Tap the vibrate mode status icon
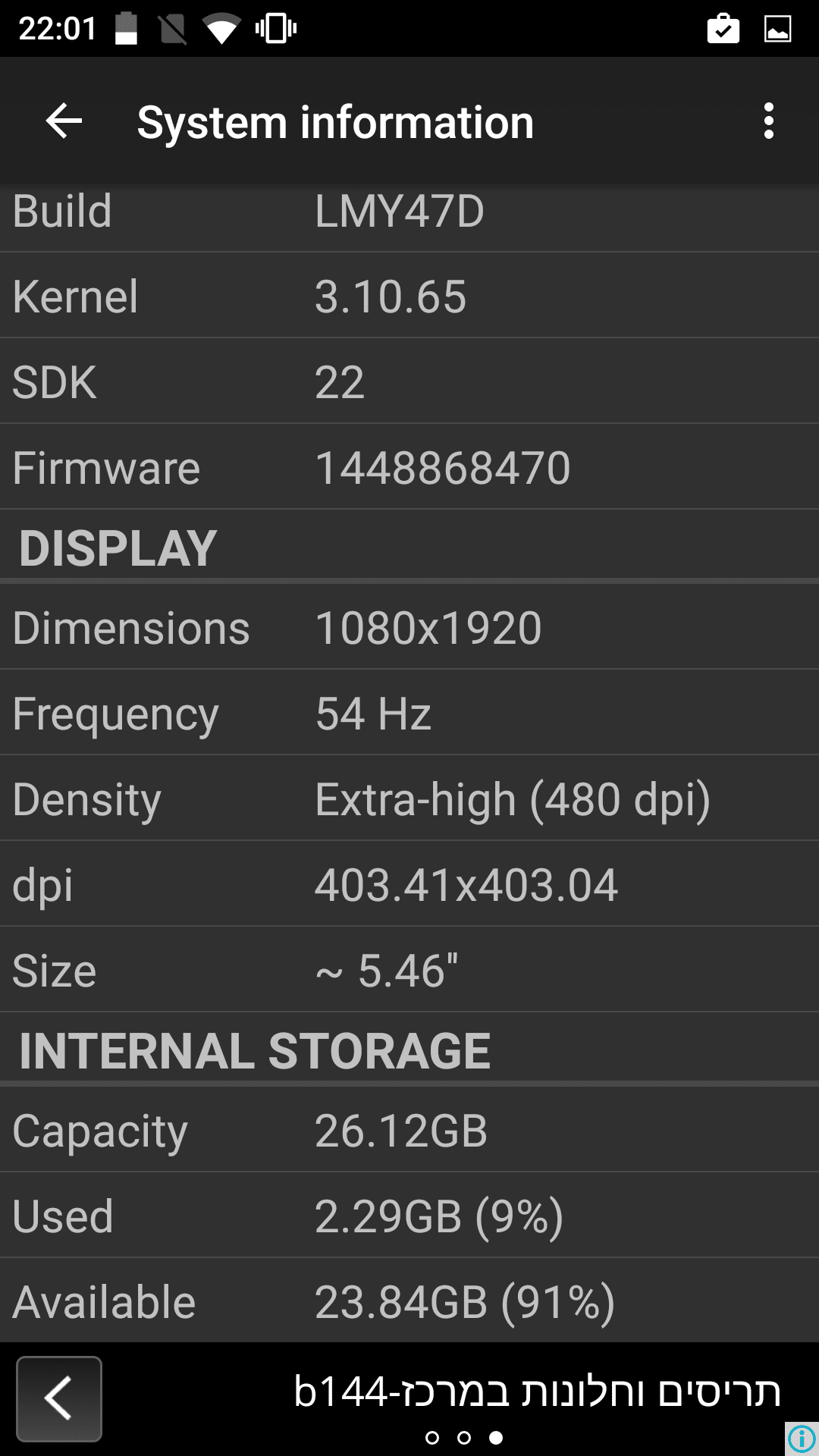Screen dimensions: 819x1456 click(x=276, y=29)
